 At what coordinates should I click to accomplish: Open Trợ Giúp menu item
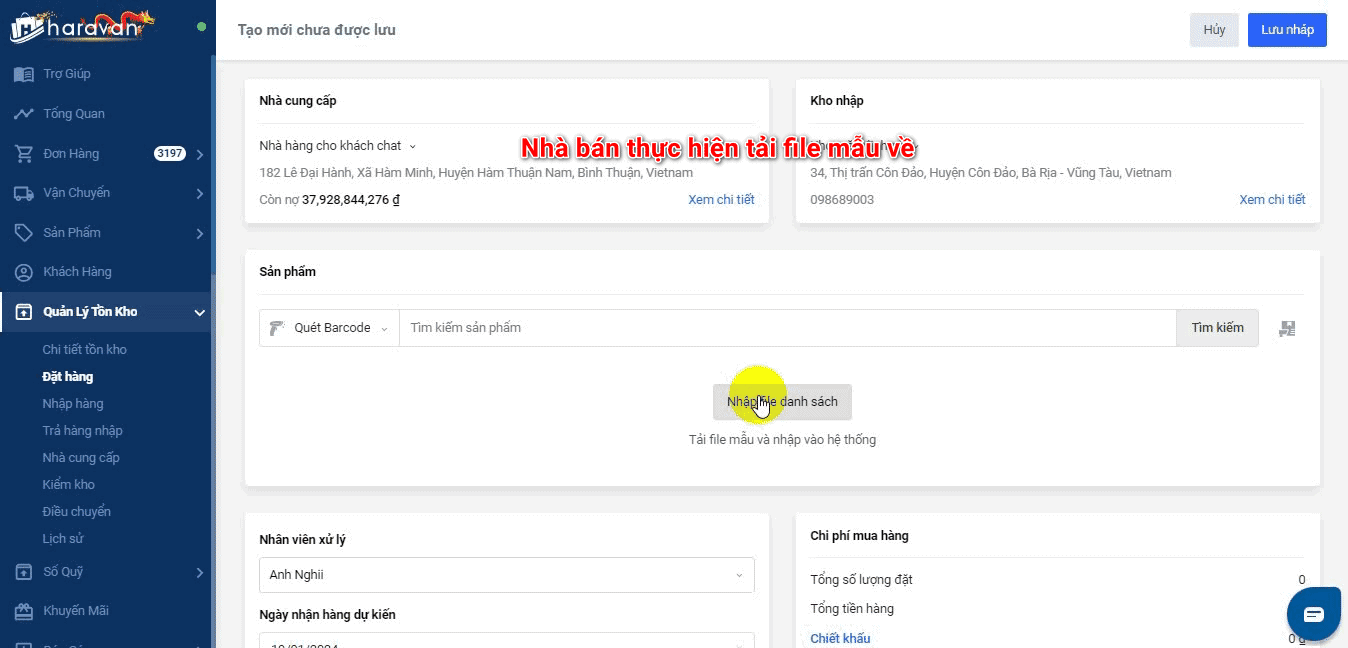pyautogui.click(x=67, y=74)
